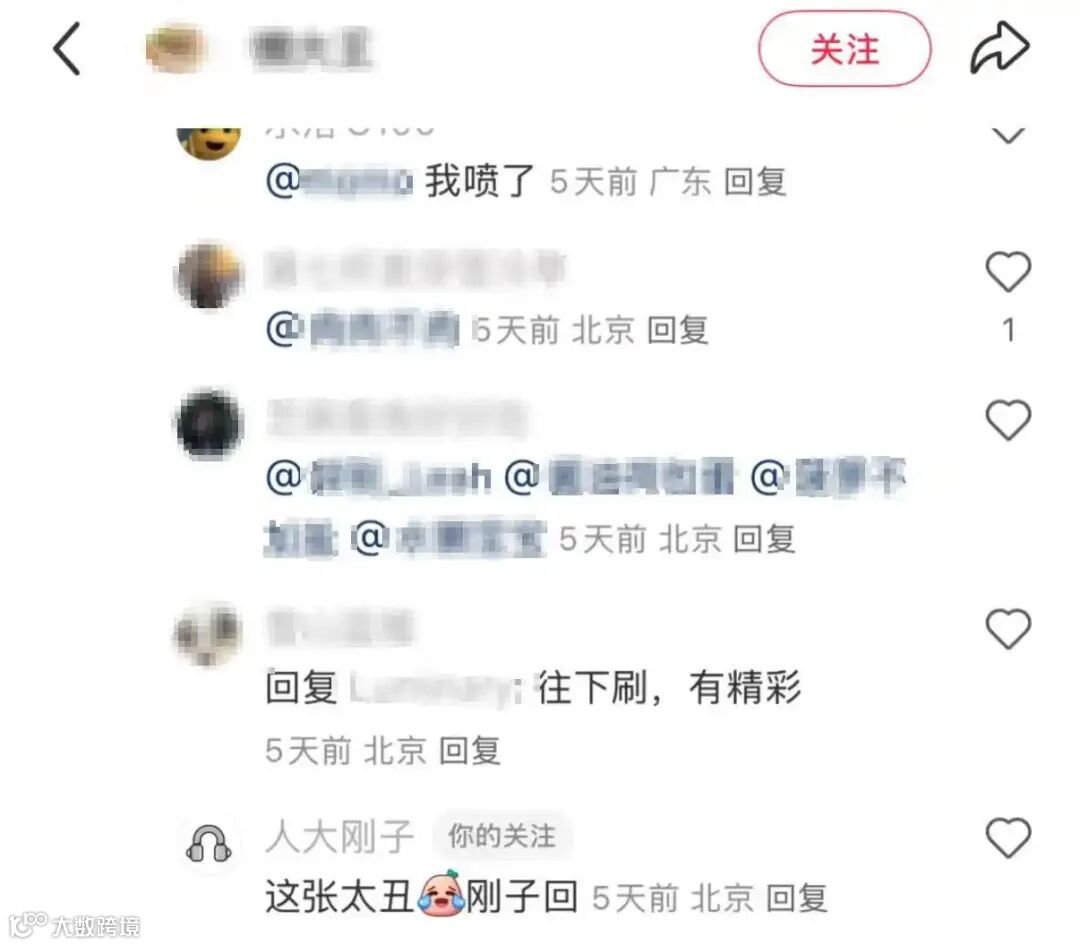Like the 人大刚子 comment
The image size is (1080, 946).
tap(1008, 838)
